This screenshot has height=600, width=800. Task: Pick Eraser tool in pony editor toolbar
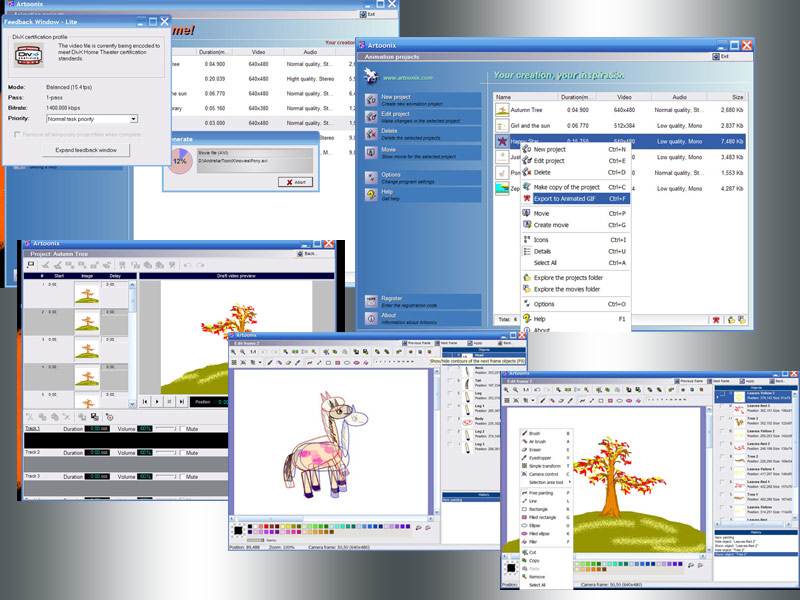pyautogui.click(x=288, y=362)
